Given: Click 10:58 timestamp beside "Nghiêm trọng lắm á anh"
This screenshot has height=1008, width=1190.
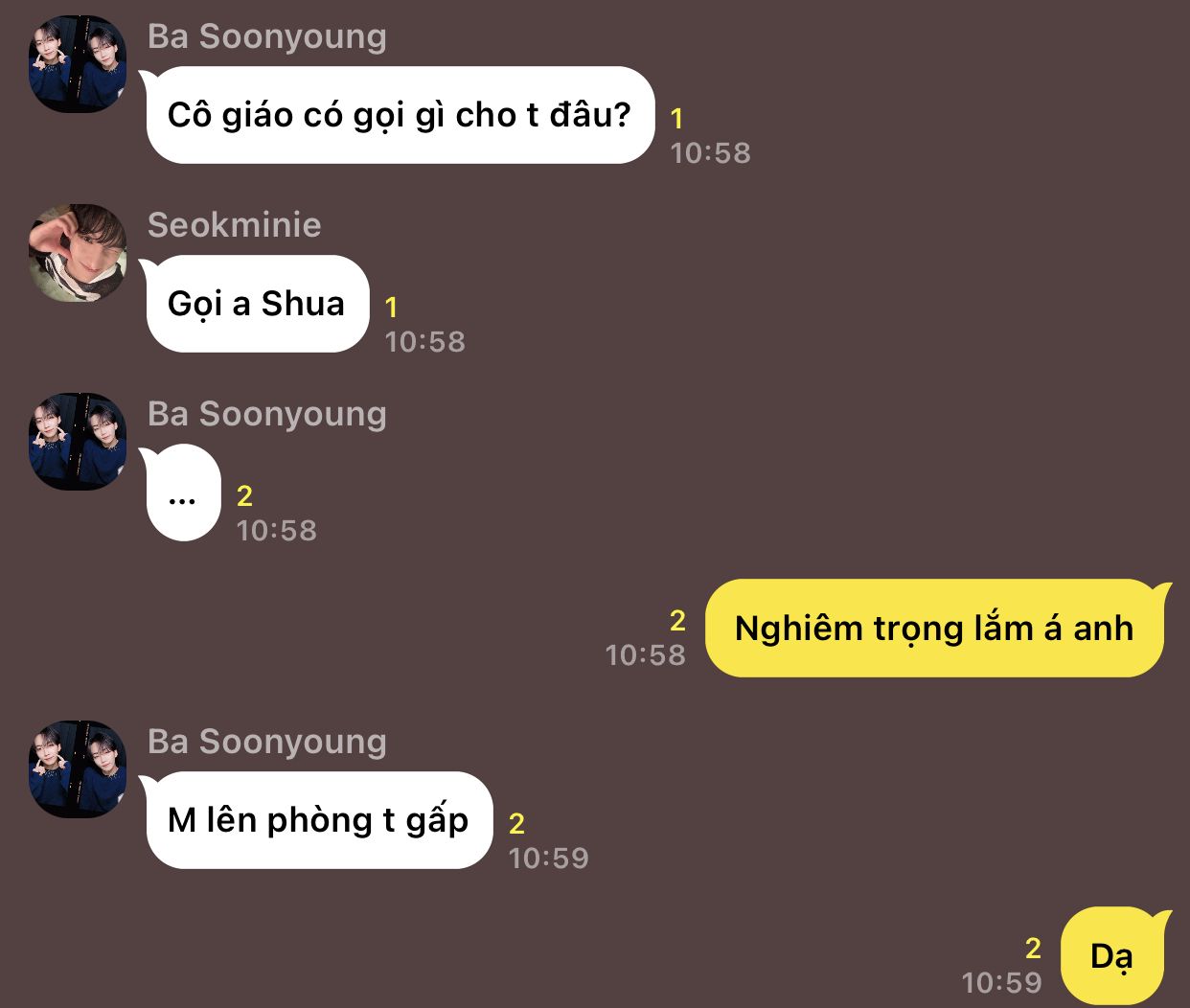Looking at the screenshot, I should click(x=646, y=655).
